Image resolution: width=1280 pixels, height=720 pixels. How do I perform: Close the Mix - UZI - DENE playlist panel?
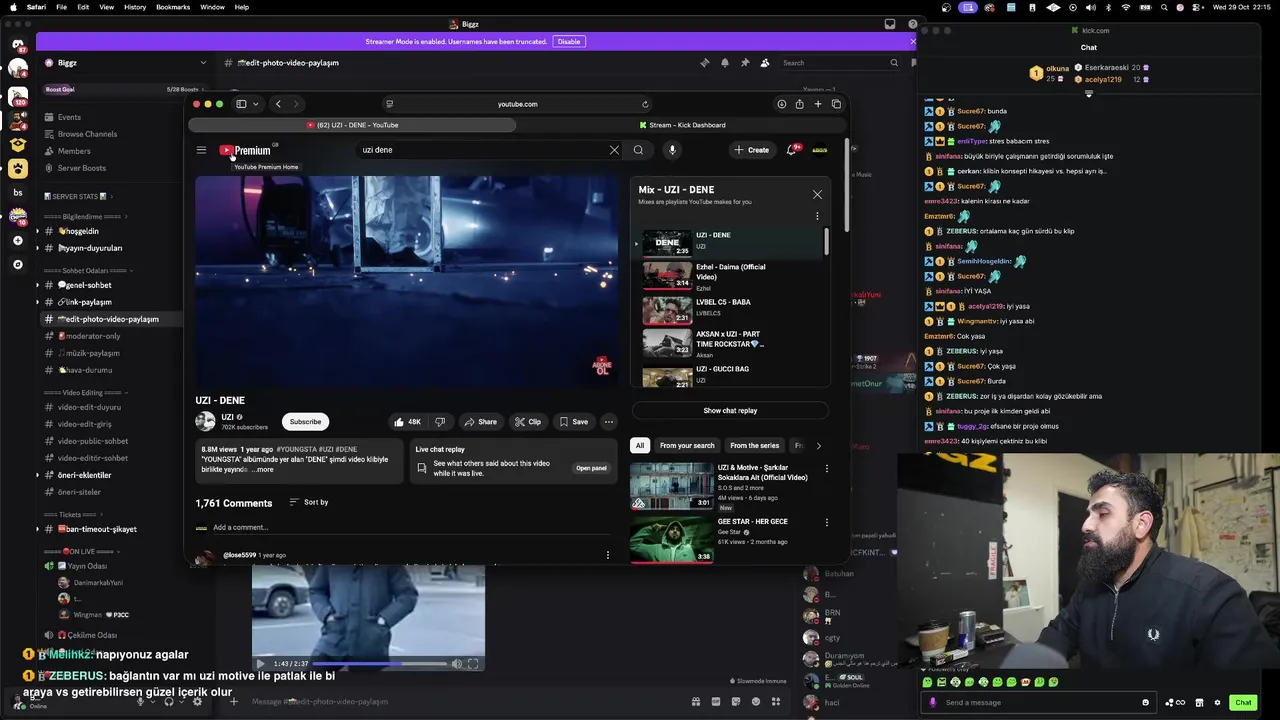pos(817,194)
